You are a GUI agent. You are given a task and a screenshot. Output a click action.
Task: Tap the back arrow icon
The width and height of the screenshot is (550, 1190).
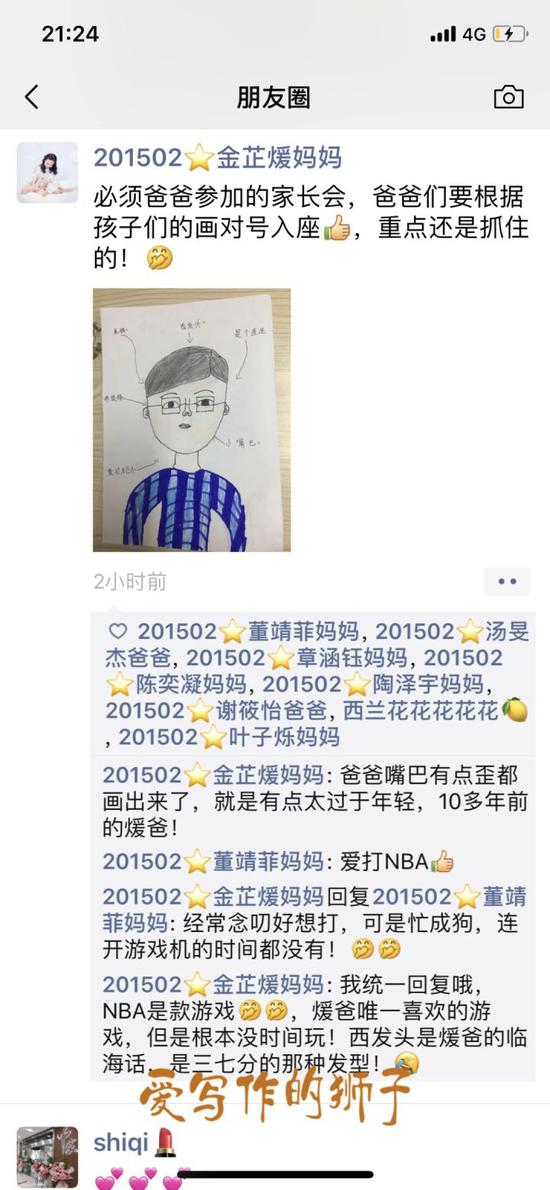coord(31,97)
